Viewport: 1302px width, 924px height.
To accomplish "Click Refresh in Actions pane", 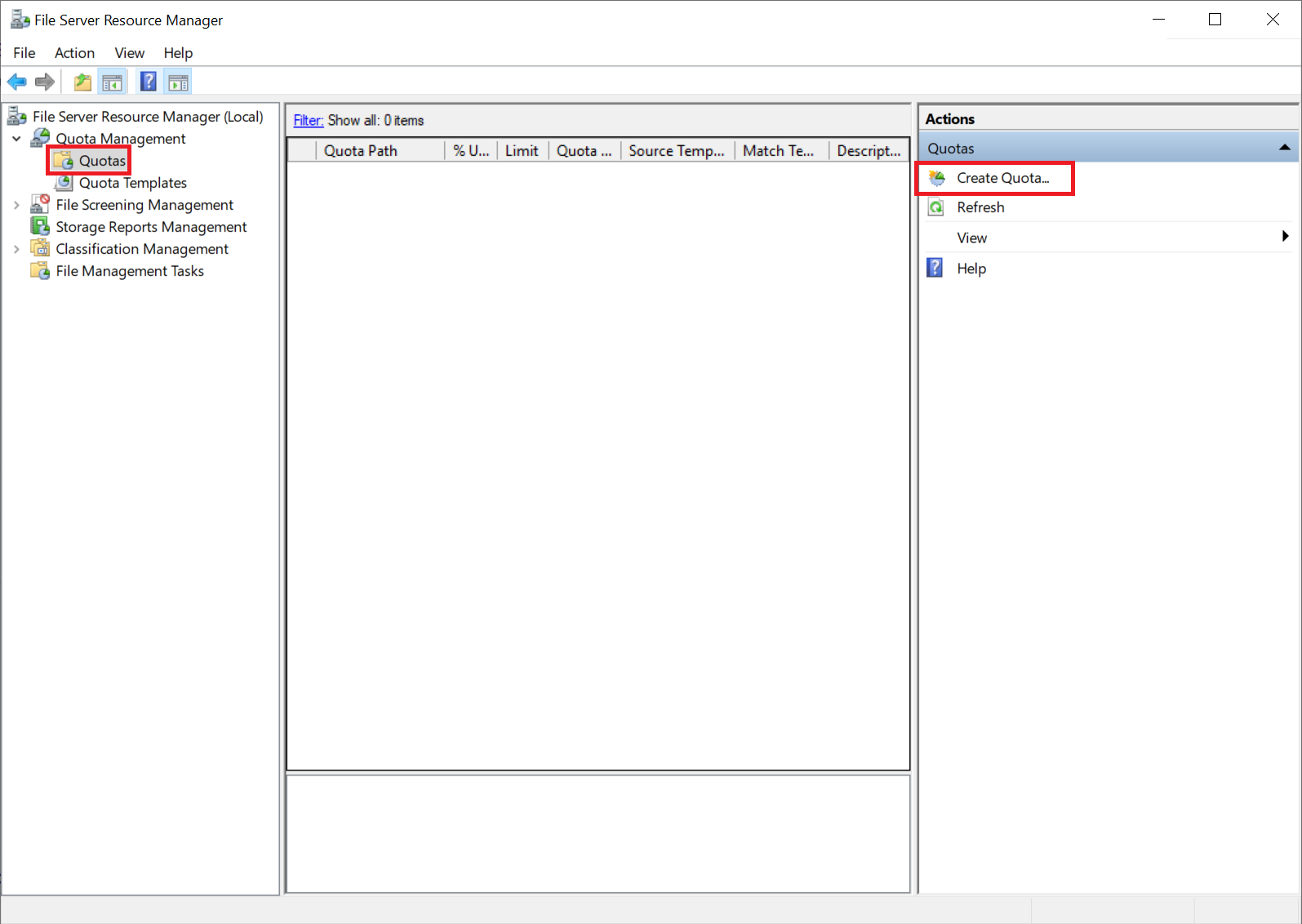I will pos(980,207).
